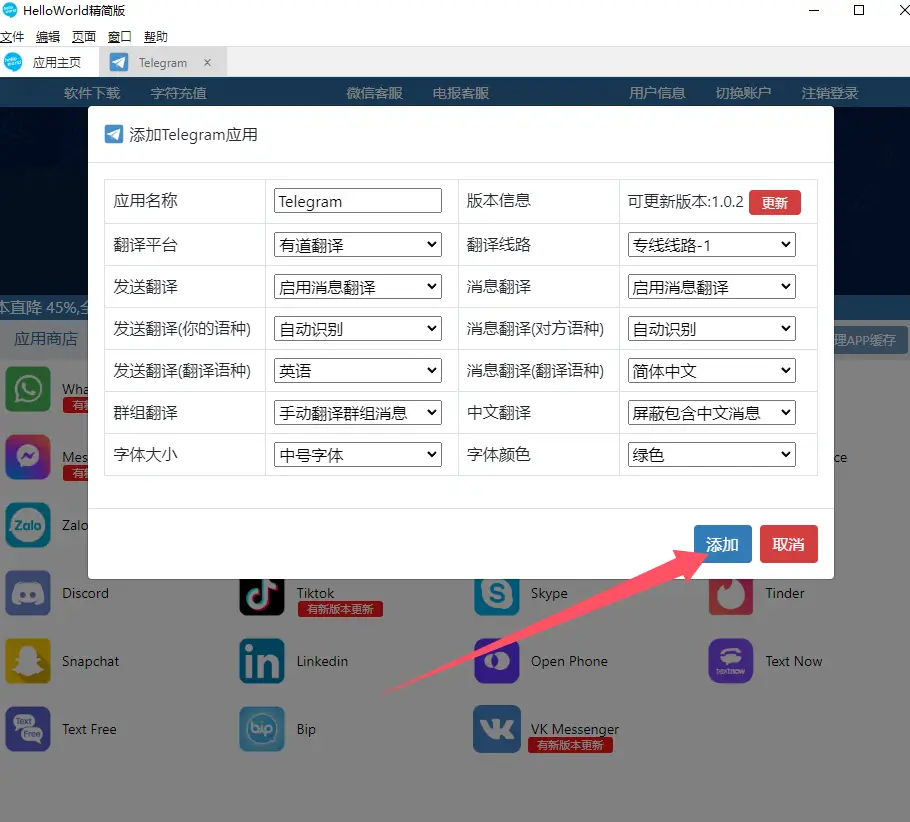Image resolution: width=910 pixels, height=822 pixels.
Task: Open 电报客服 in the navigation bar
Action: point(461,93)
